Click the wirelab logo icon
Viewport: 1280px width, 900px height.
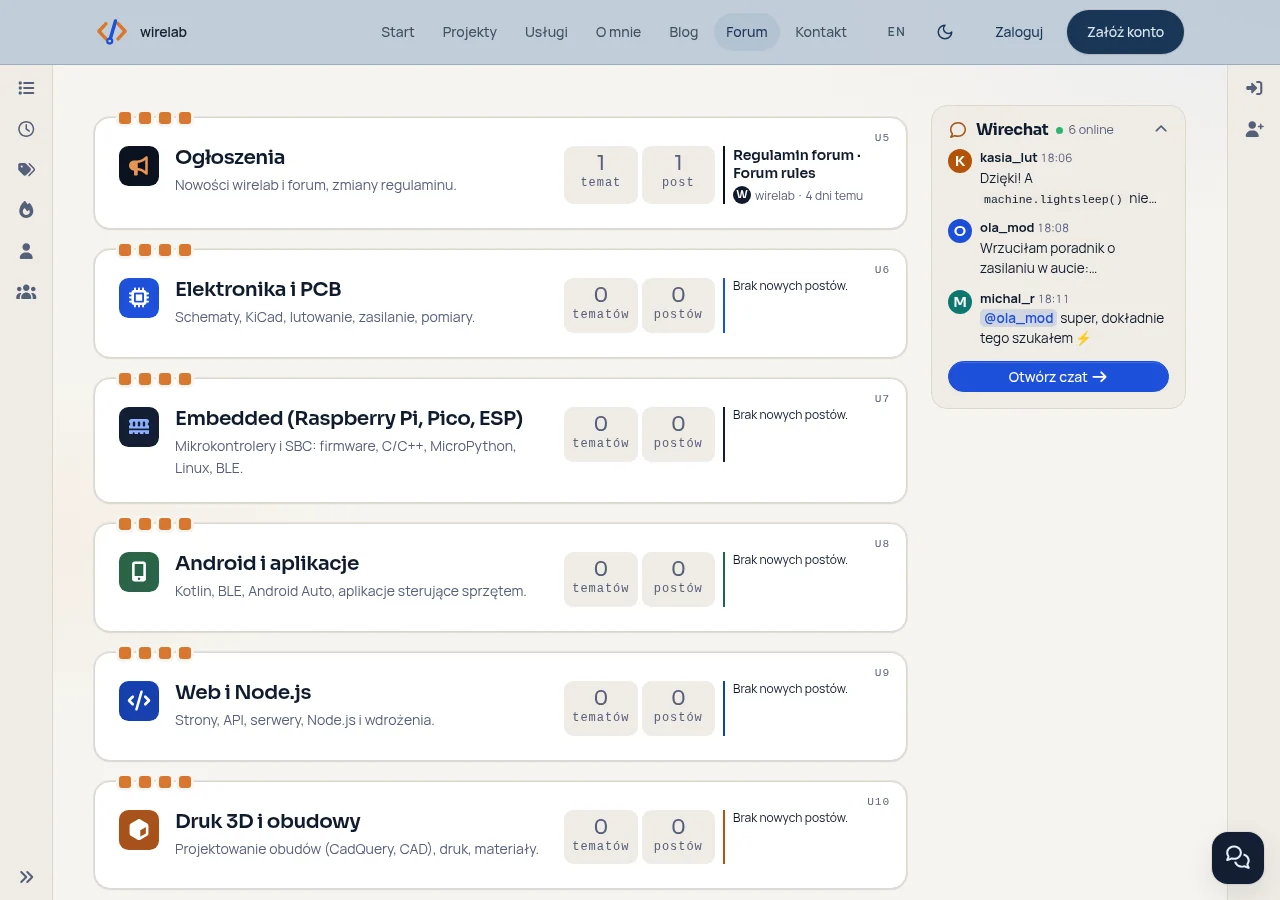click(x=112, y=32)
